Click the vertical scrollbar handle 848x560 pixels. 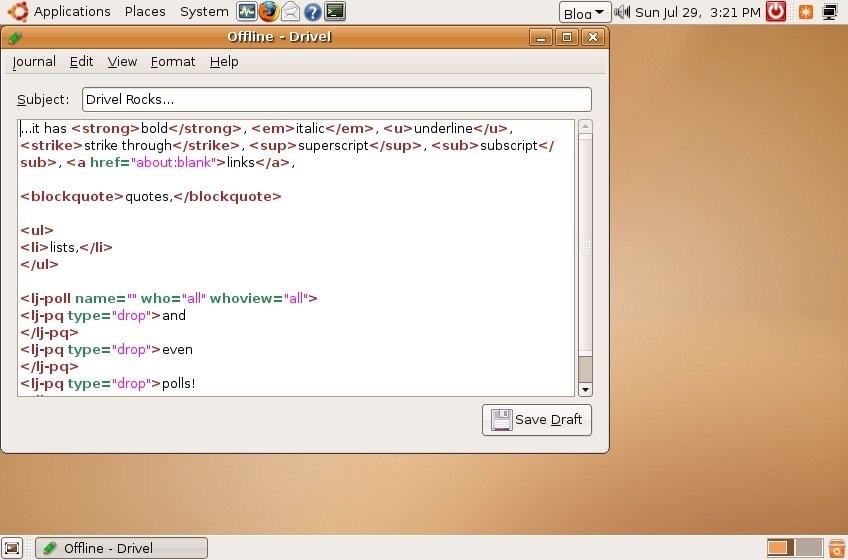[585, 245]
